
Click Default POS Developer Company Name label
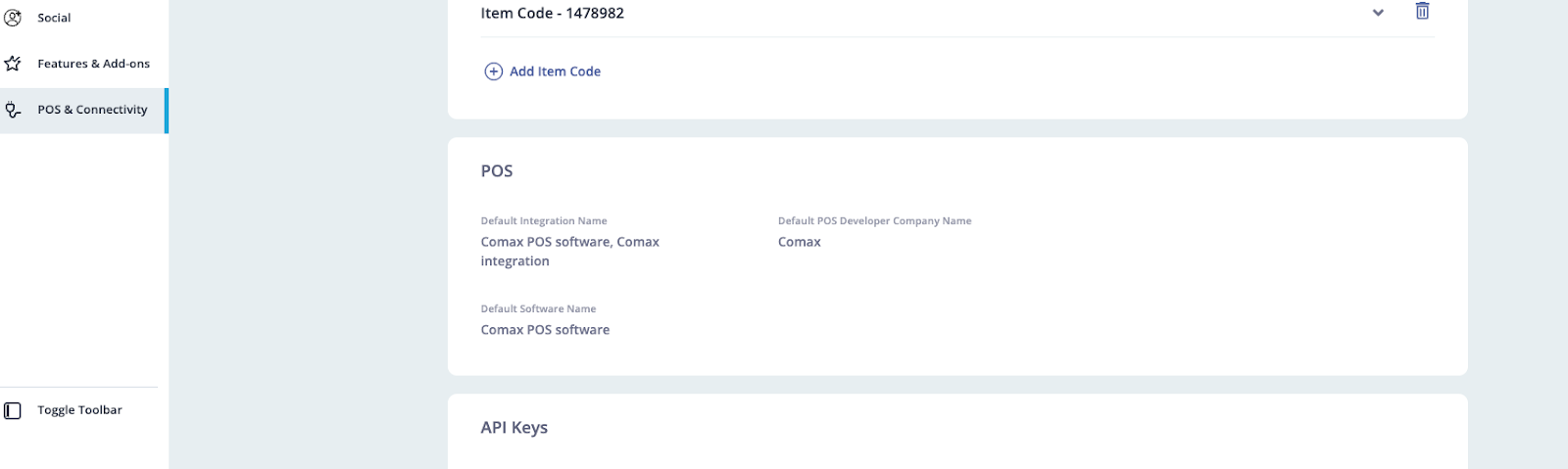(874, 221)
